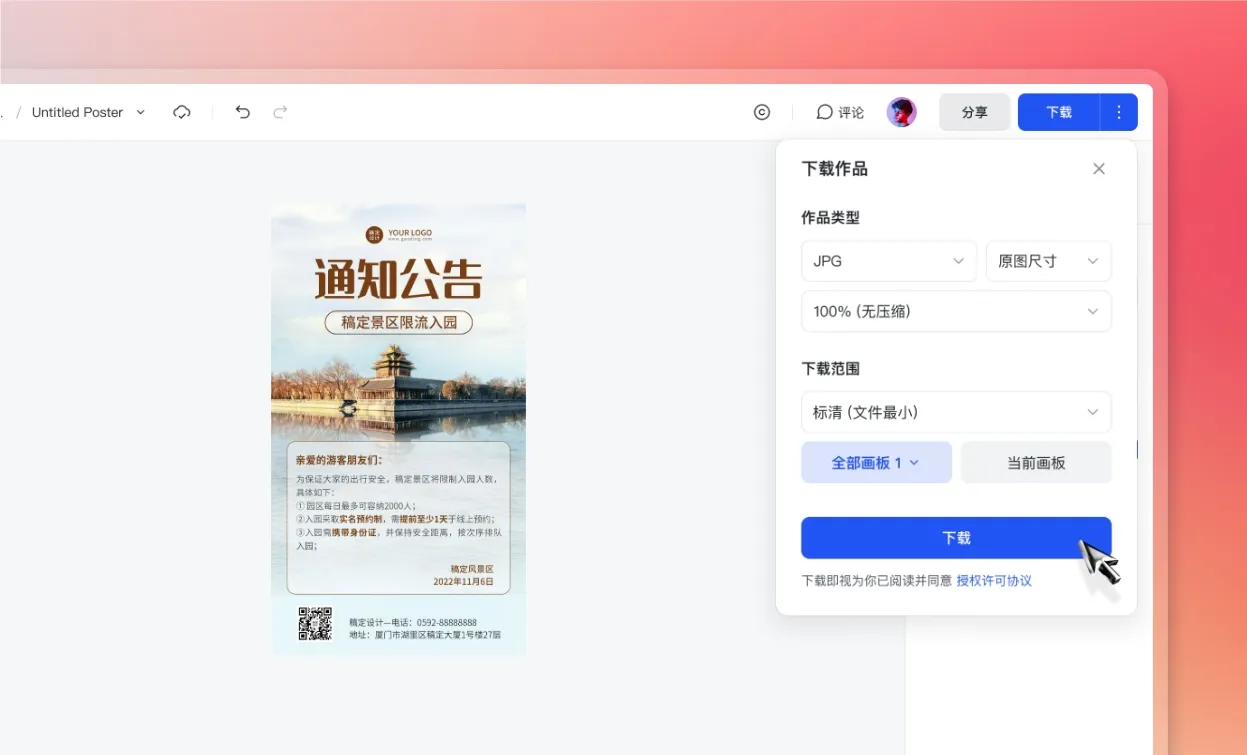The width and height of the screenshot is (1247, 755).
Task: Click the 下载作品 panel title
Action: point(834,169)
